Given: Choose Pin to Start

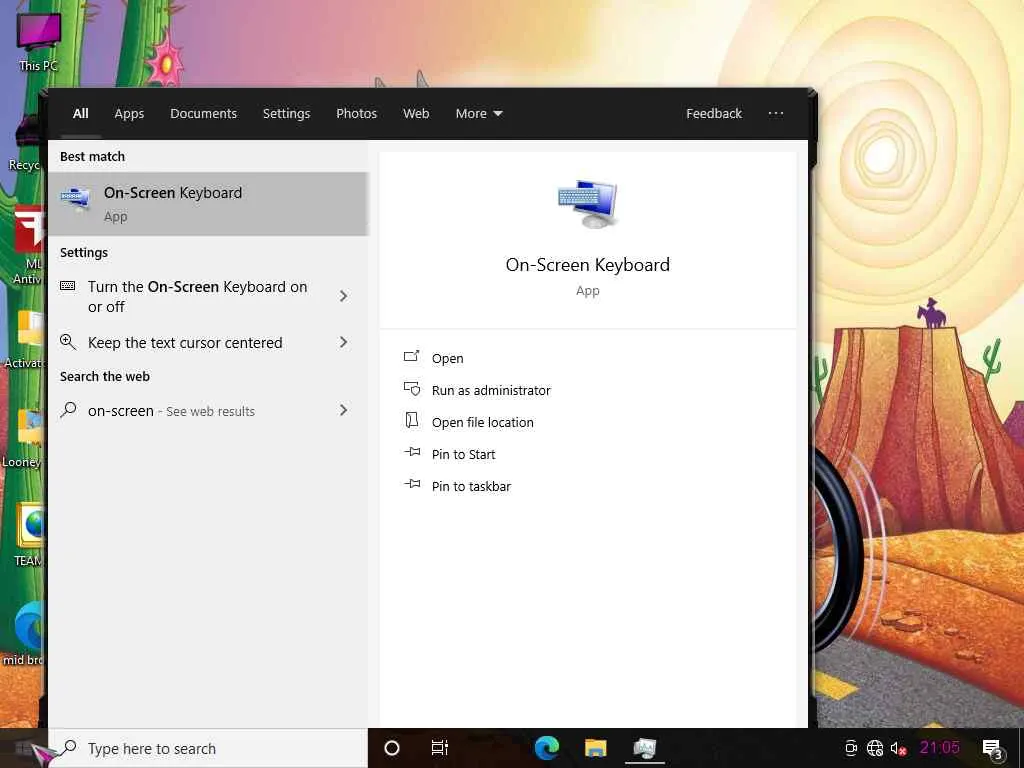Looking at the screenshot, I should point(464,455).
